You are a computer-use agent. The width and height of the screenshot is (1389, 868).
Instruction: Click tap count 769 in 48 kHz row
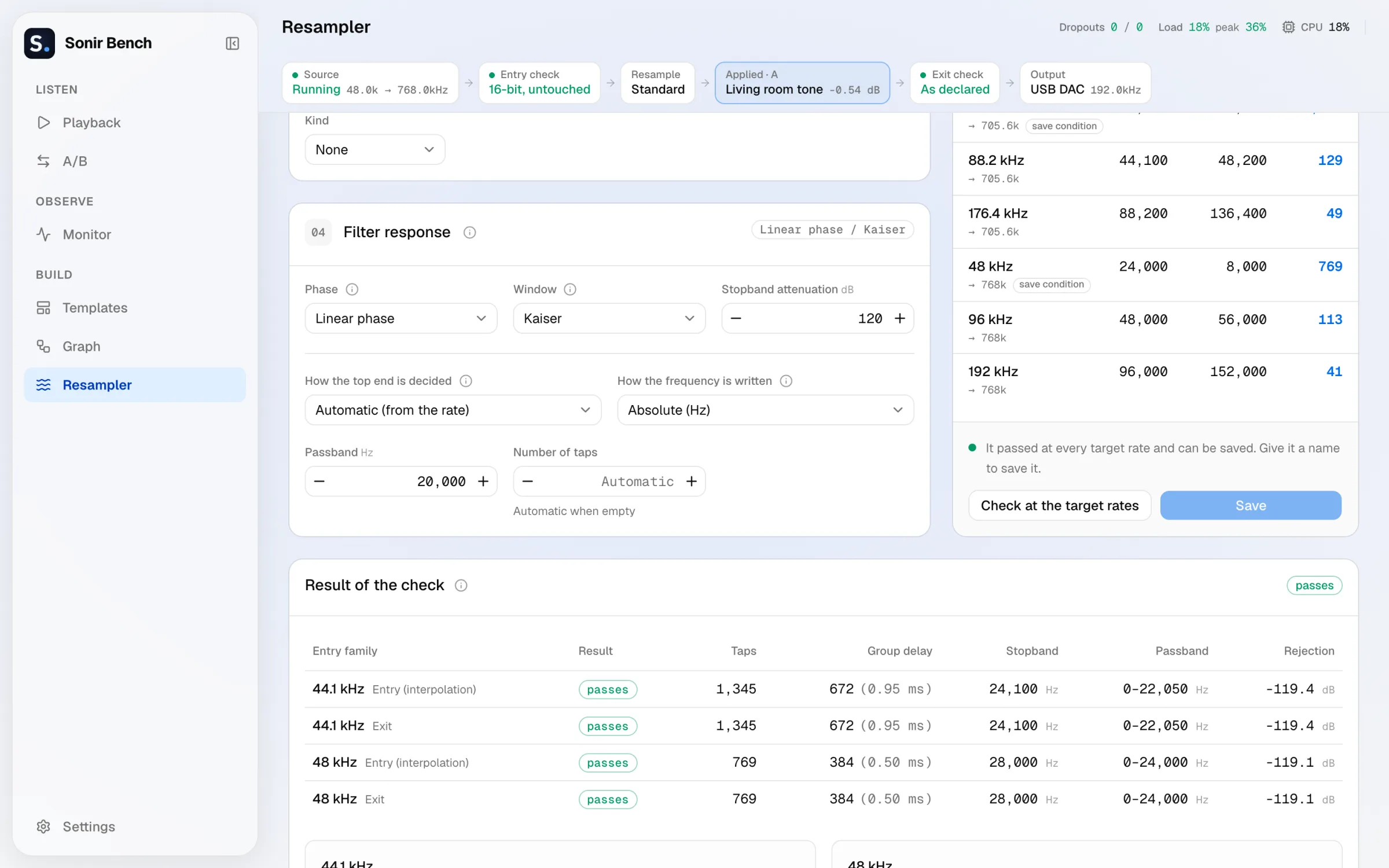tap(1330, 267)
